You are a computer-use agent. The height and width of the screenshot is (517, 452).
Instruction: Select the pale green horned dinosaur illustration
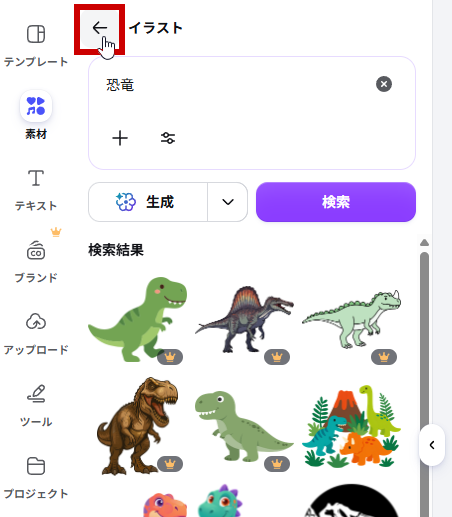pyautogui.click(x=351, y=319)
